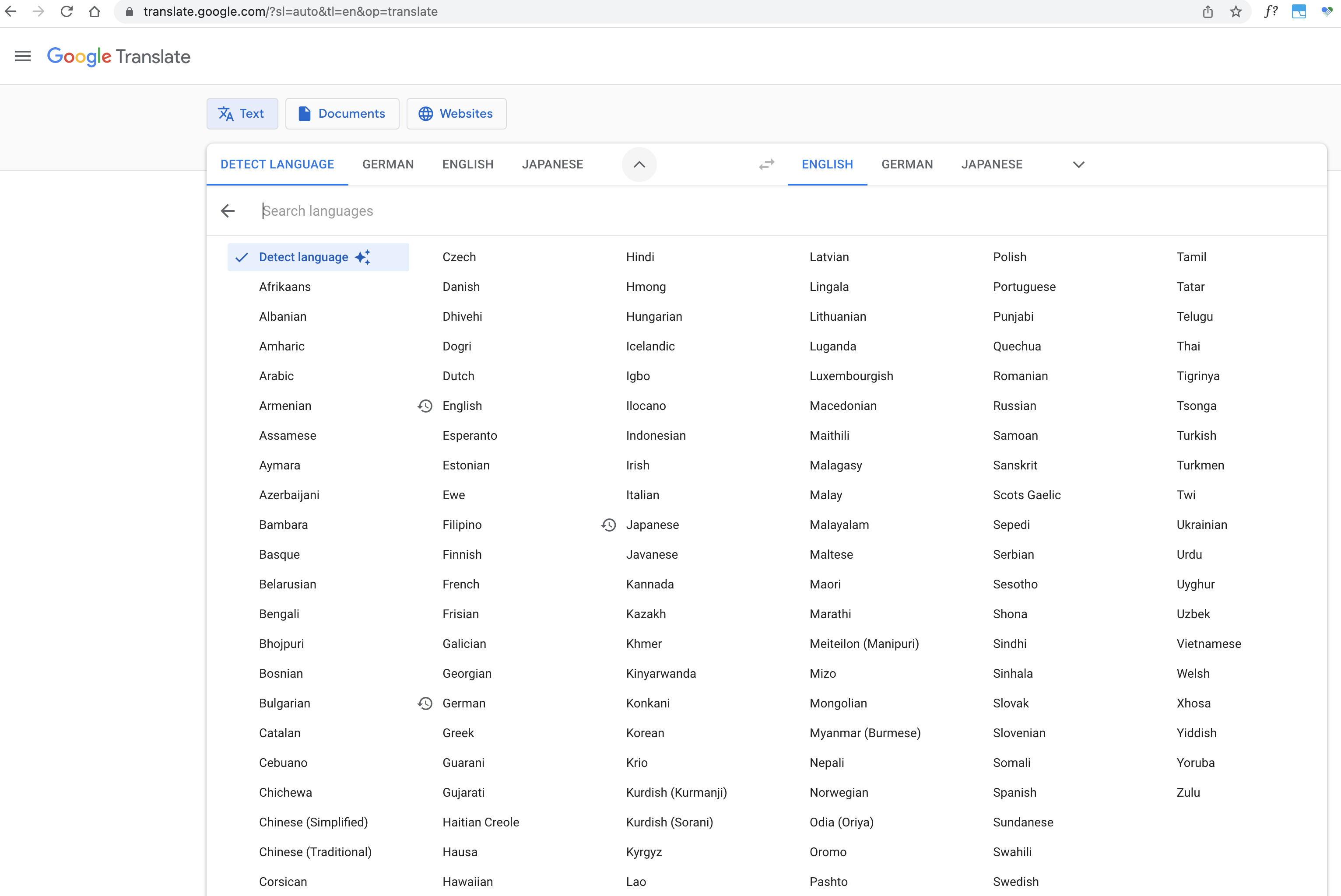
Task: Bookmark this page with the star icon
Action: (x=1236, y=11)
